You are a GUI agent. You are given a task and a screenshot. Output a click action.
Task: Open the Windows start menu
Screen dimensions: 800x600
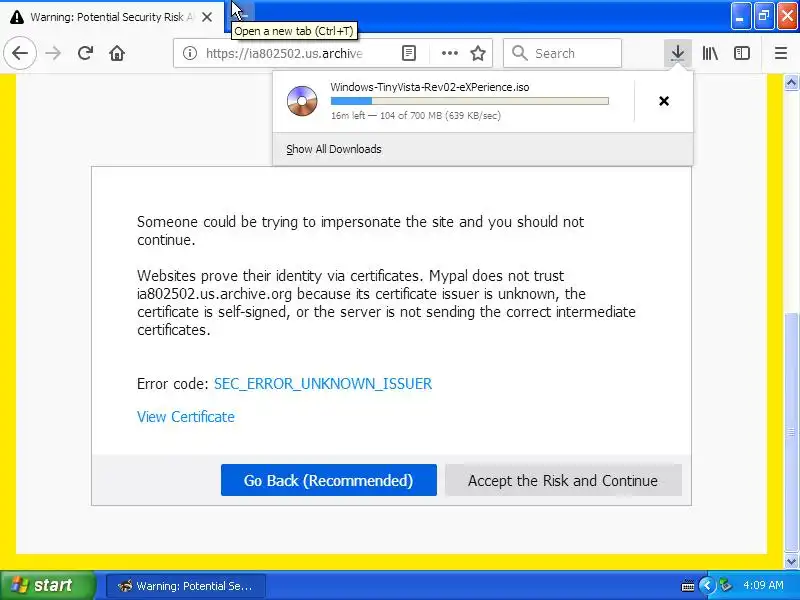pos(47,585)
